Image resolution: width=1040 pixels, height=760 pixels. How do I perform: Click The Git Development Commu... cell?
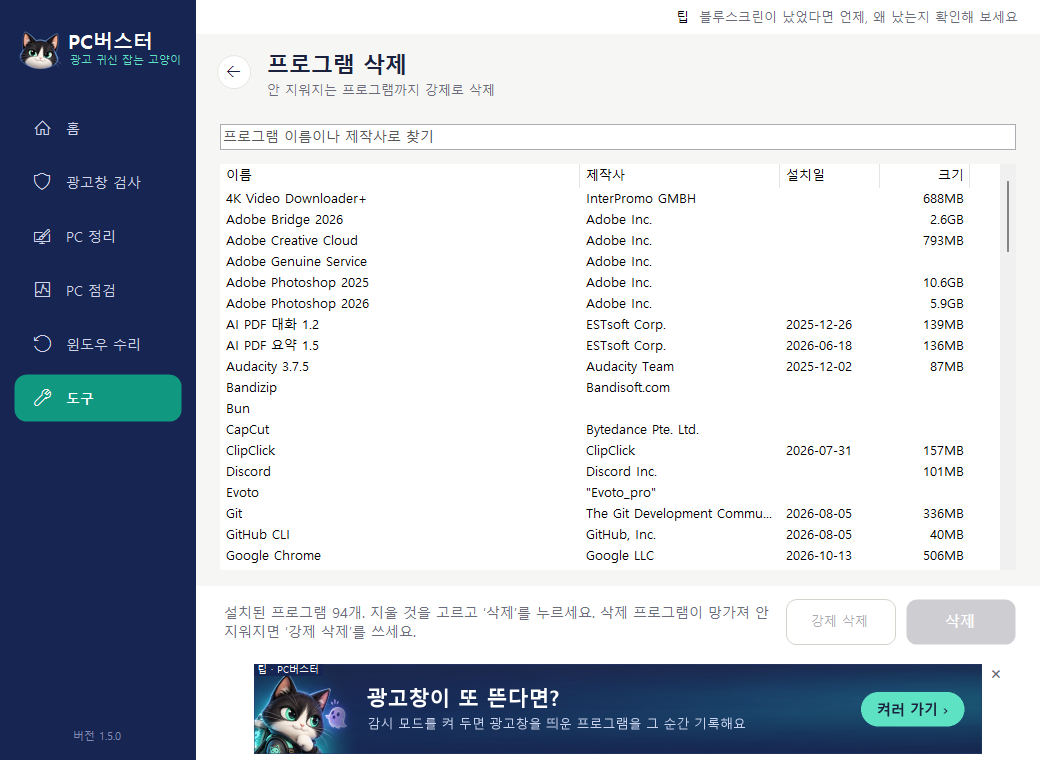pos(679,513)
